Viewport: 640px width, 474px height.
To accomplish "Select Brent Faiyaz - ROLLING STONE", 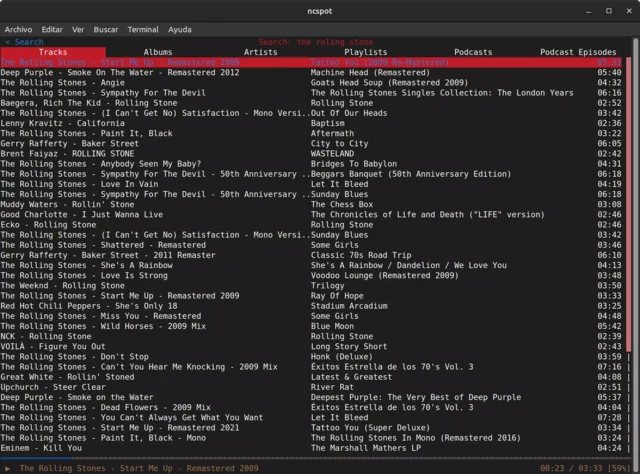I will (x=311, y=154).
